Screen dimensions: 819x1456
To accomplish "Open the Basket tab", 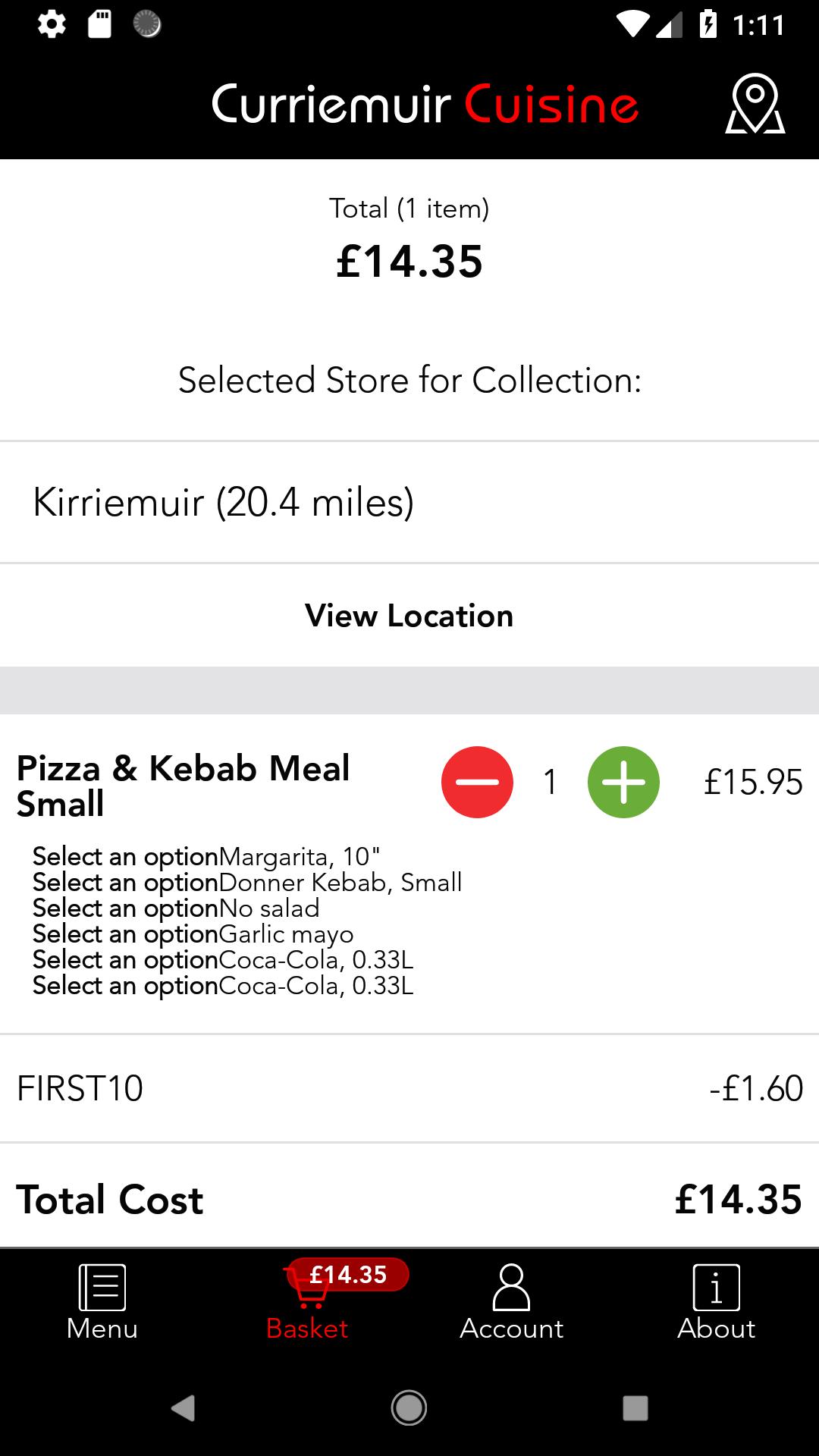I will [x=307, y=1303].
